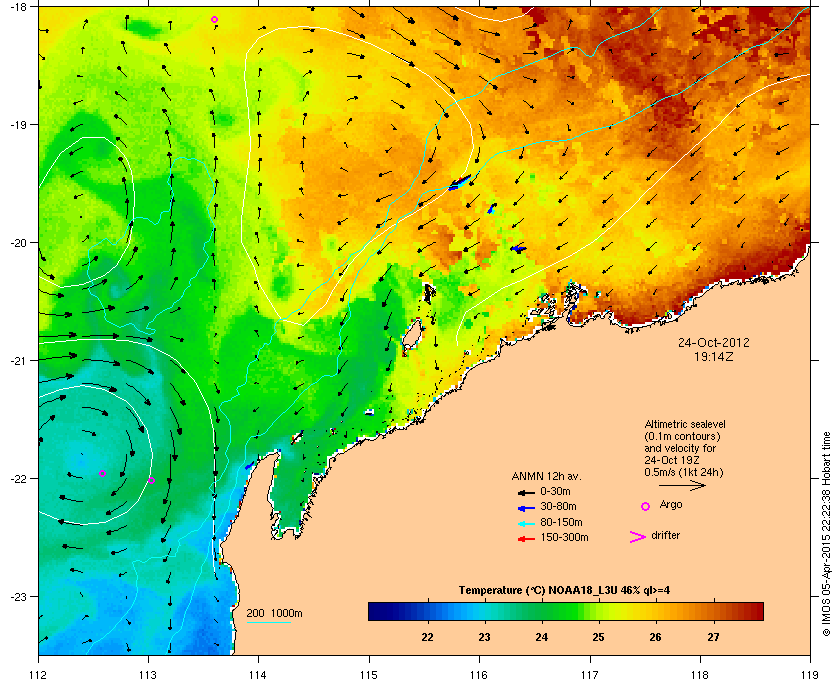840x680 pixels.
Task: Click the '30-80m' depth label
Action: (558, 506)
